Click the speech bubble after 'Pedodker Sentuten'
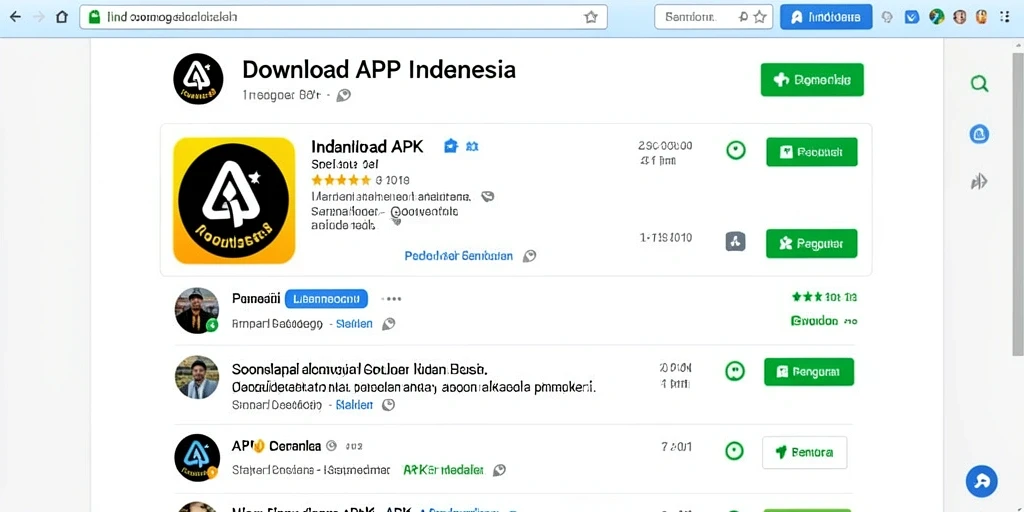1024x512 pixels. coord(530,256)
